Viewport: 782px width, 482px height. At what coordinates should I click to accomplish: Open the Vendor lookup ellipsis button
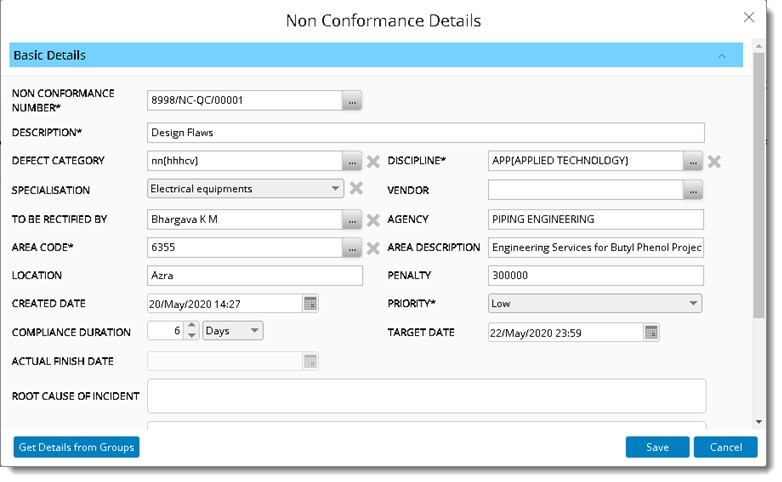coord(693,190)
